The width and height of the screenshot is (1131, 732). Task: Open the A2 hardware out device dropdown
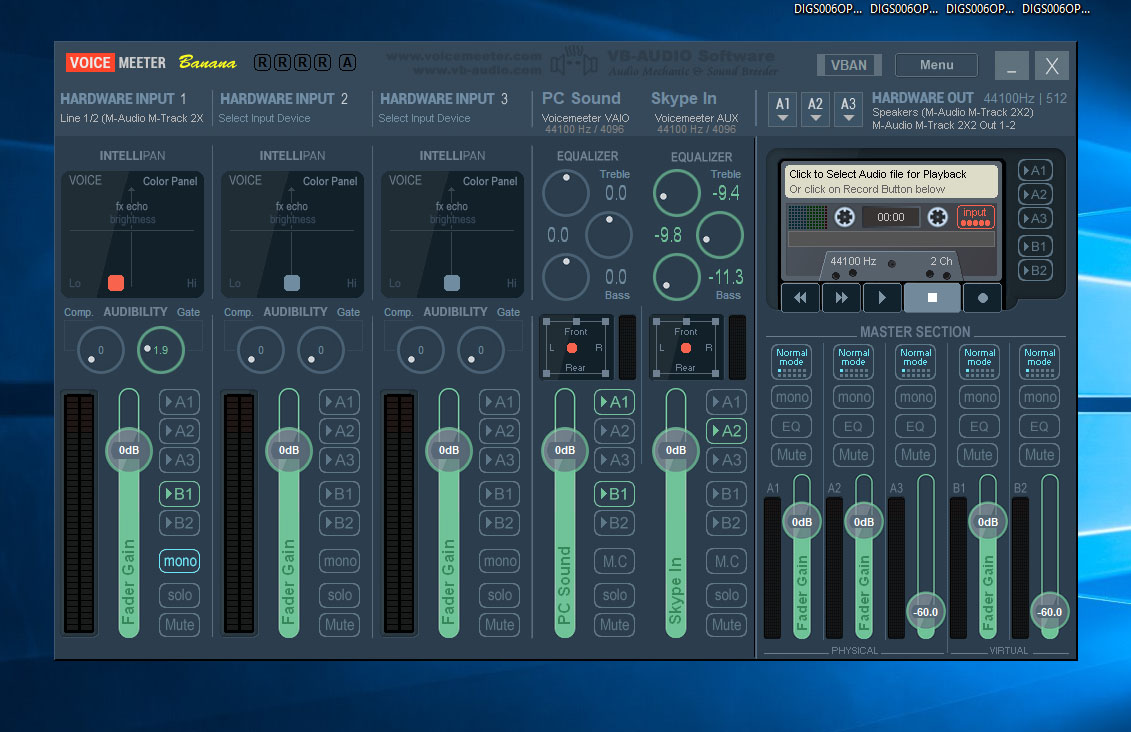815,109
